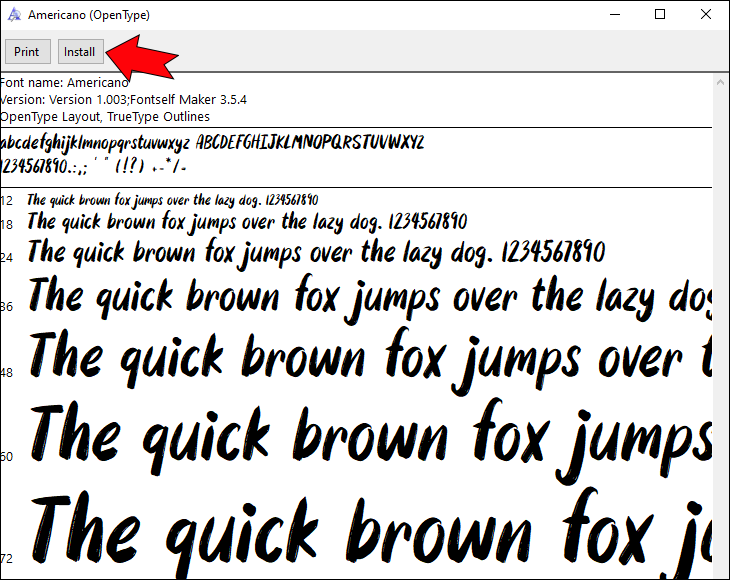Click the Install button
Image resolution: width=730 pixels, height=580 pixels.
coord(79,52)
